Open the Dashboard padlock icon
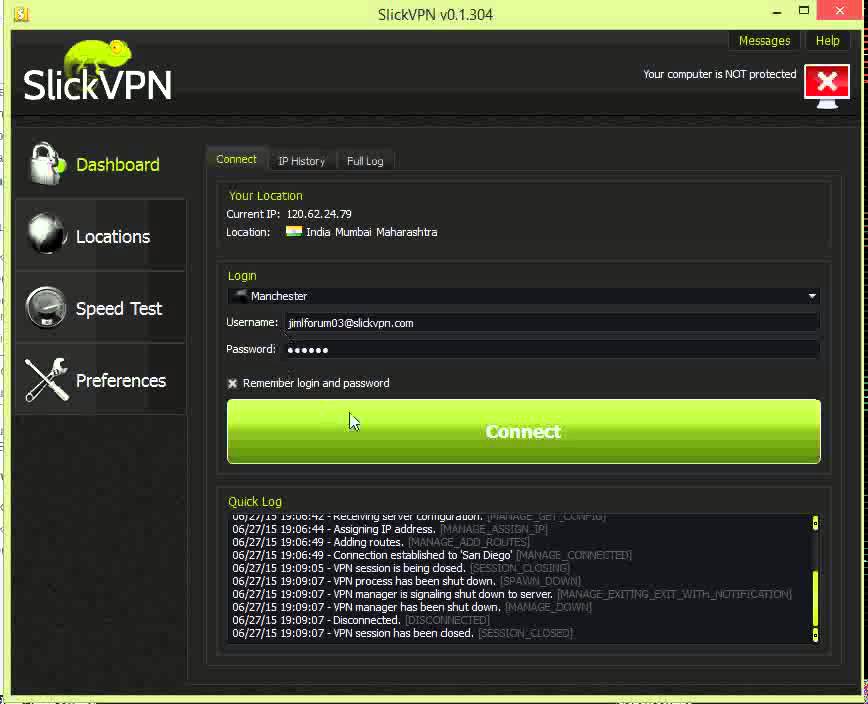This screenshot has width=868, height=704. coord(47,163)
